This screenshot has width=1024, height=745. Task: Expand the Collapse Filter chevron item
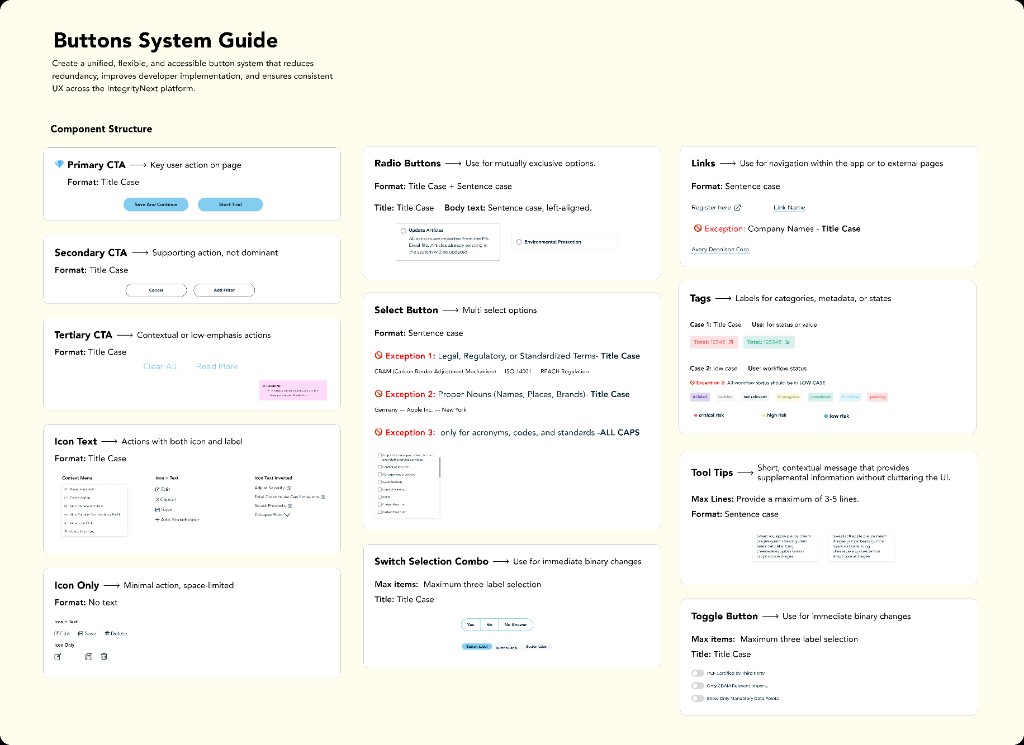point(272,515)
